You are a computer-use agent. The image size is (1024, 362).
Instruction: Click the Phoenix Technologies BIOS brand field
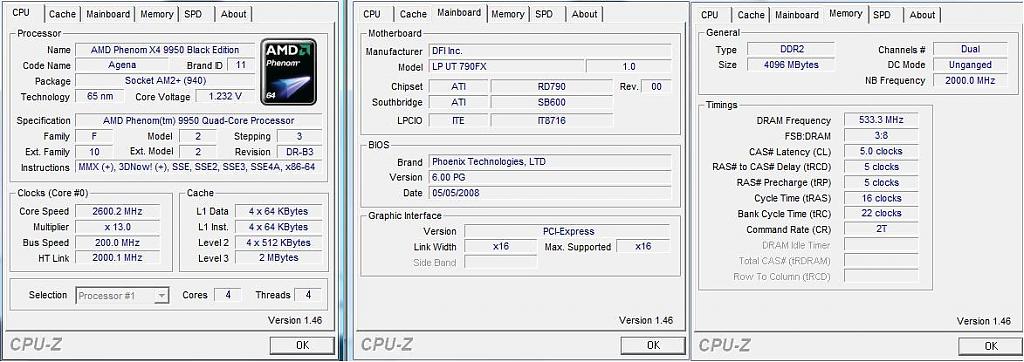(549, 161)
